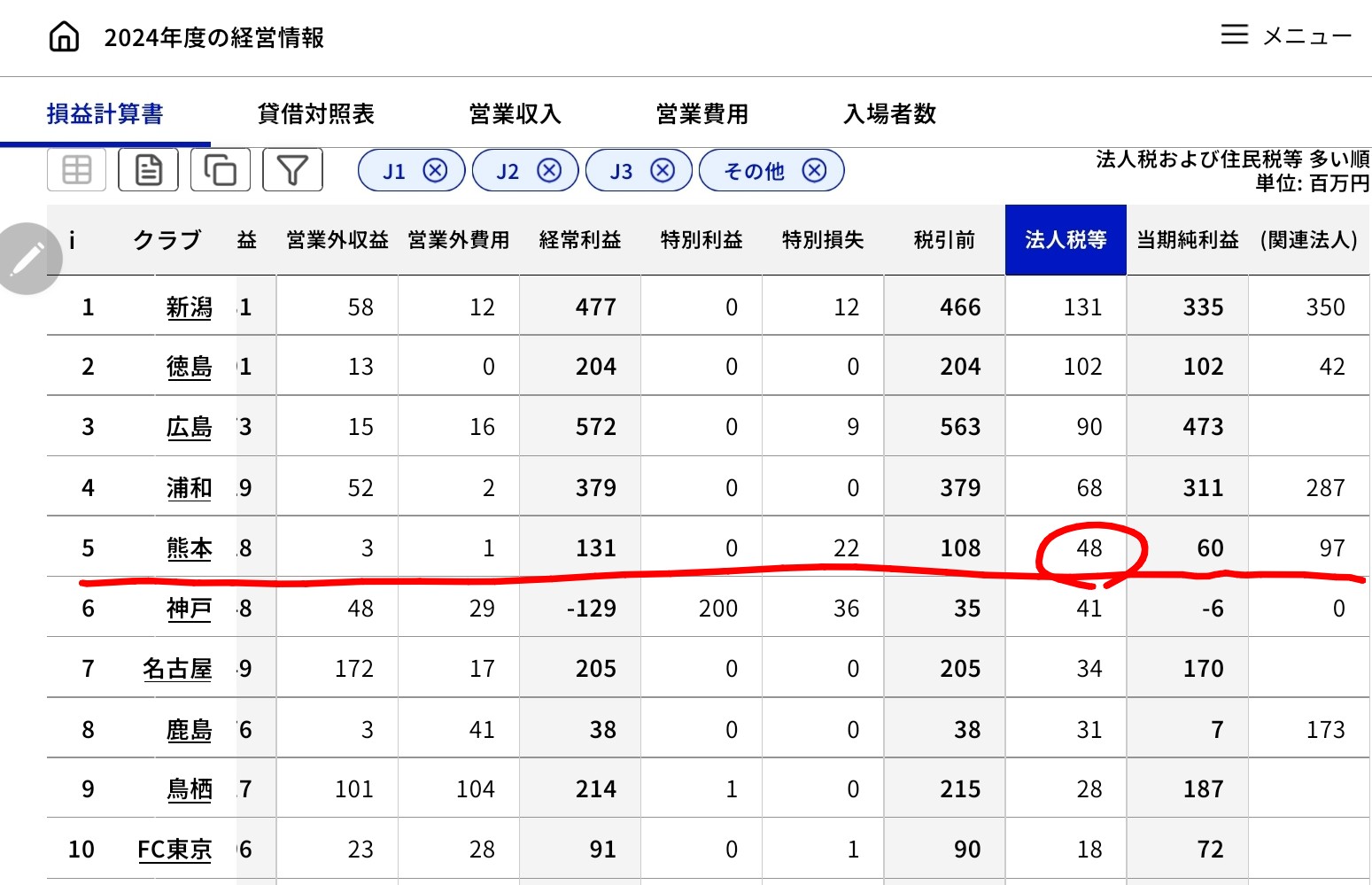Switch to the 営業収入 tab
Image resolution: width=1372 pixels, height=885 pixels.
pos(515,113)
